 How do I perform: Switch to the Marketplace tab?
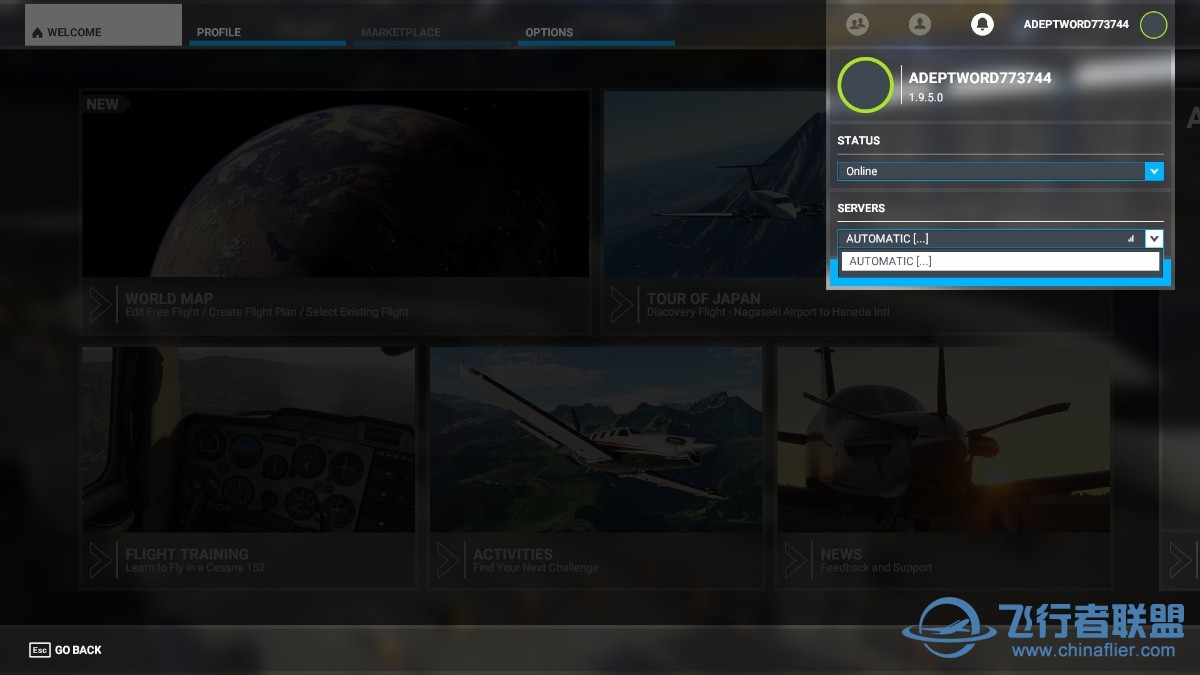(x=431, y=32)
